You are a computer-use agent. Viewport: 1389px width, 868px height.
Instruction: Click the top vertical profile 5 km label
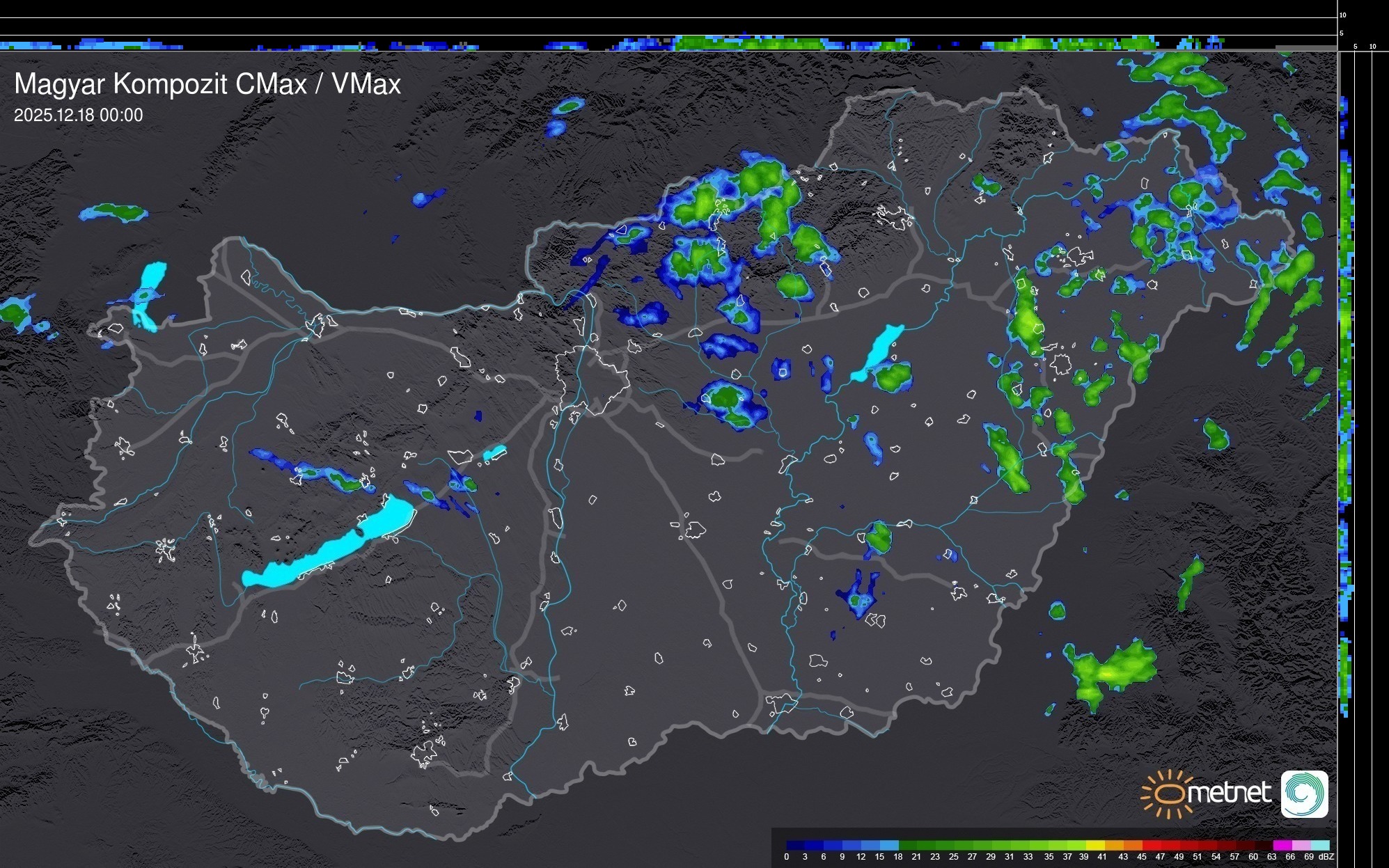(1342, 33)
